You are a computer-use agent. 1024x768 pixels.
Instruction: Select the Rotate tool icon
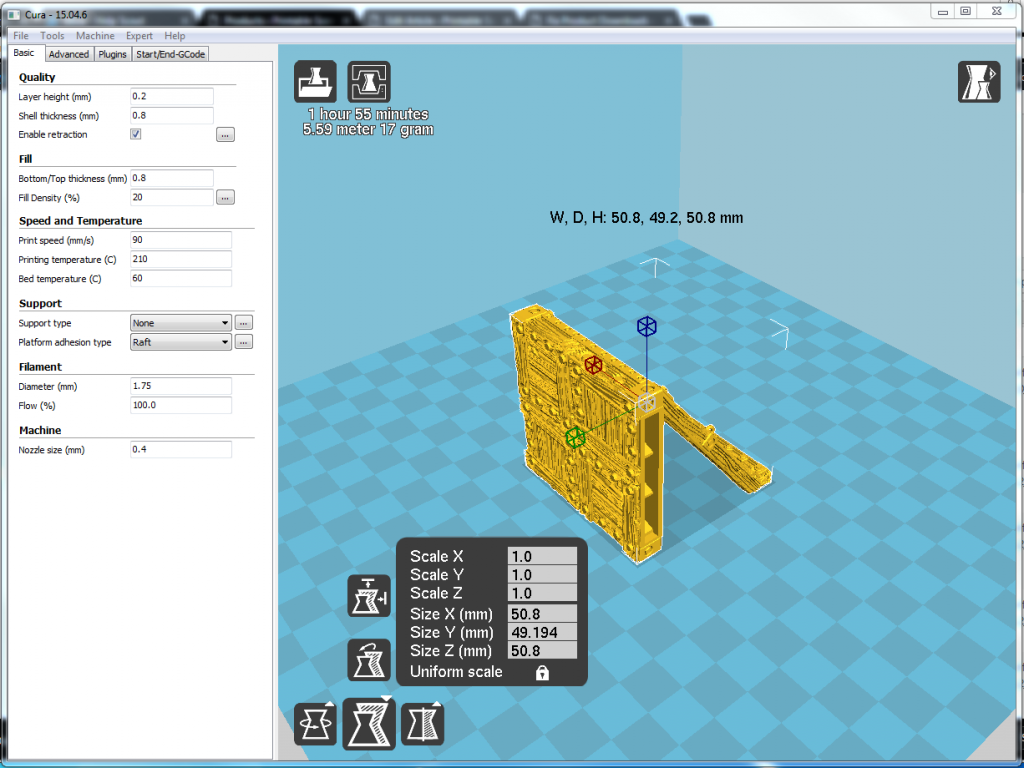click(x=315, y=724)
